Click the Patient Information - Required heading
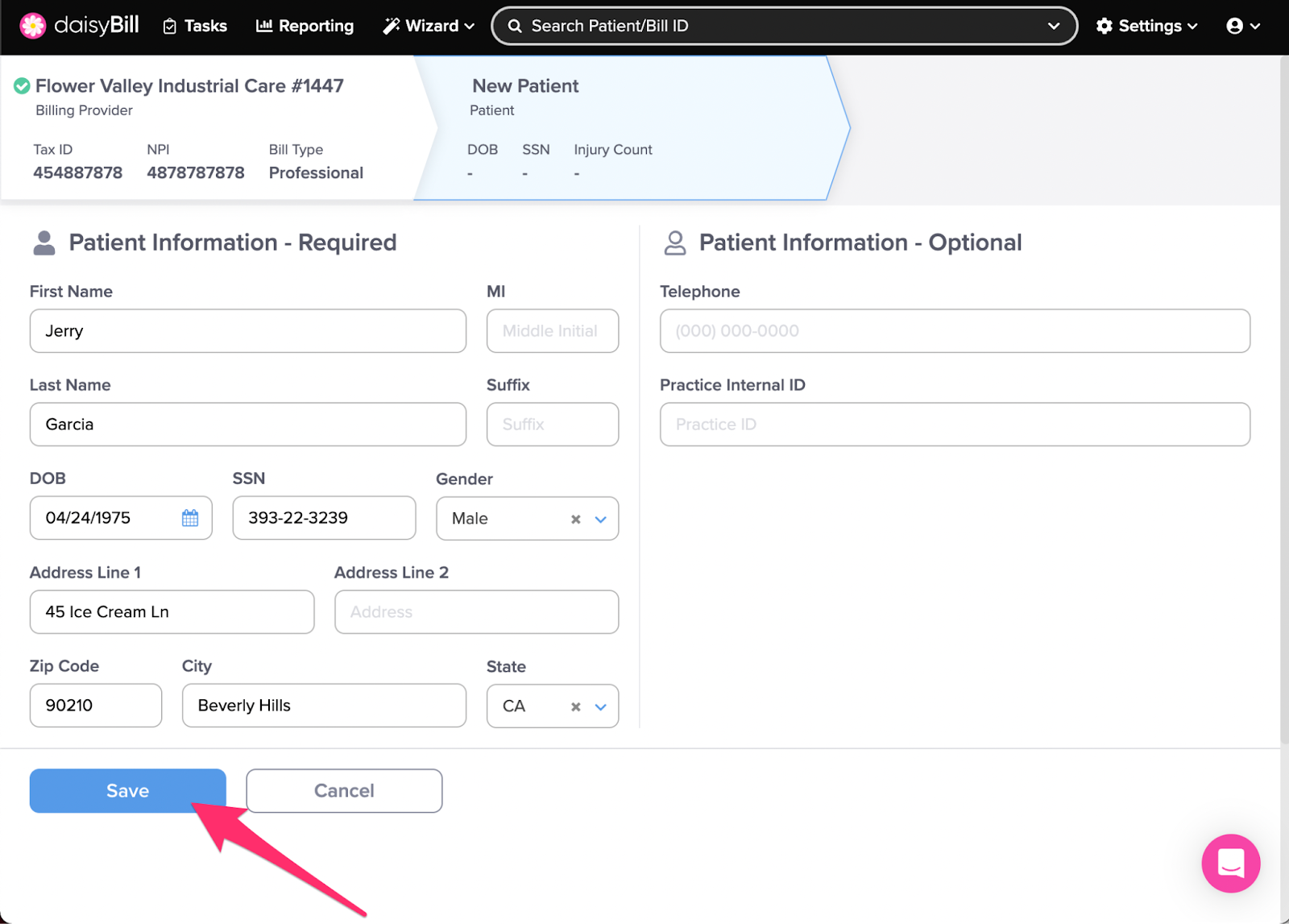This screenshot has height=924, width=1289. [232, 242]
